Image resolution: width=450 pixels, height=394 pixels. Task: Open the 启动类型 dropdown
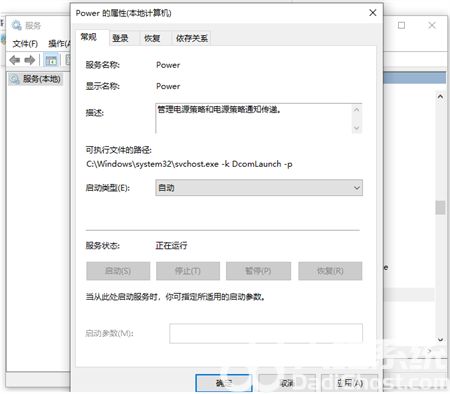259,188
